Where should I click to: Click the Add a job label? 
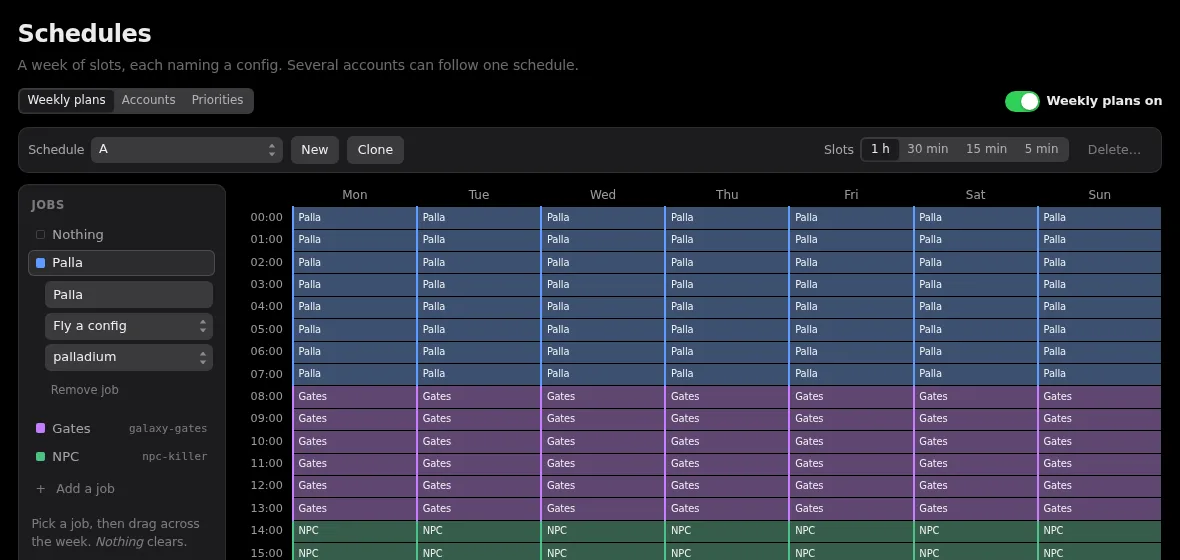click(85, 488)
